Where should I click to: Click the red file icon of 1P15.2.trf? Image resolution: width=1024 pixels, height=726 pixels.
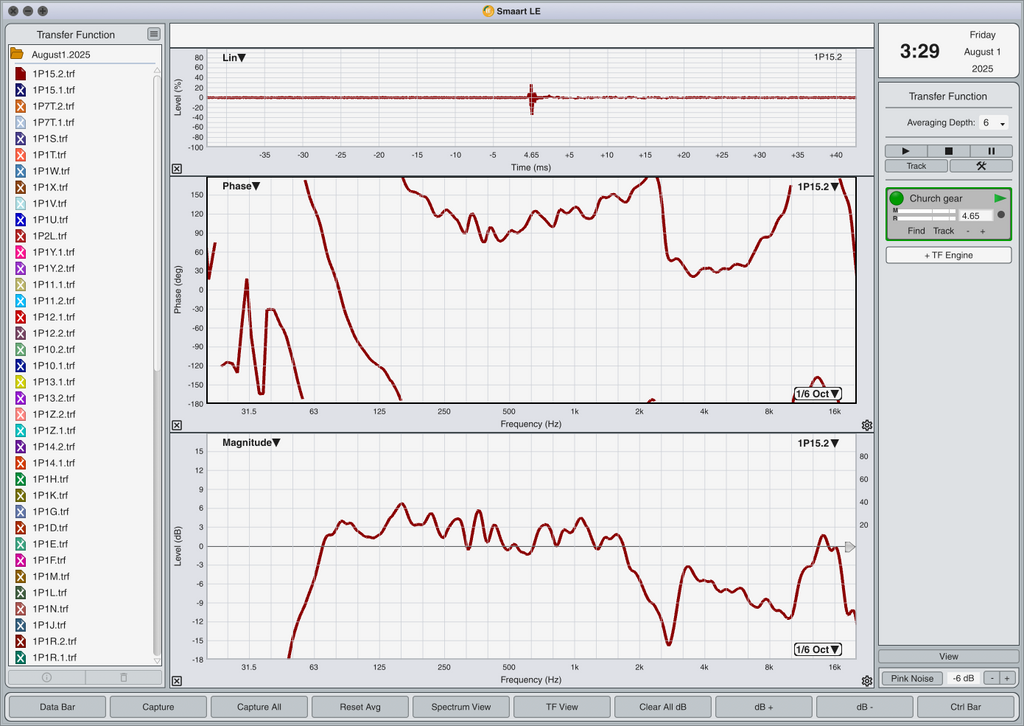coord(20,74)
